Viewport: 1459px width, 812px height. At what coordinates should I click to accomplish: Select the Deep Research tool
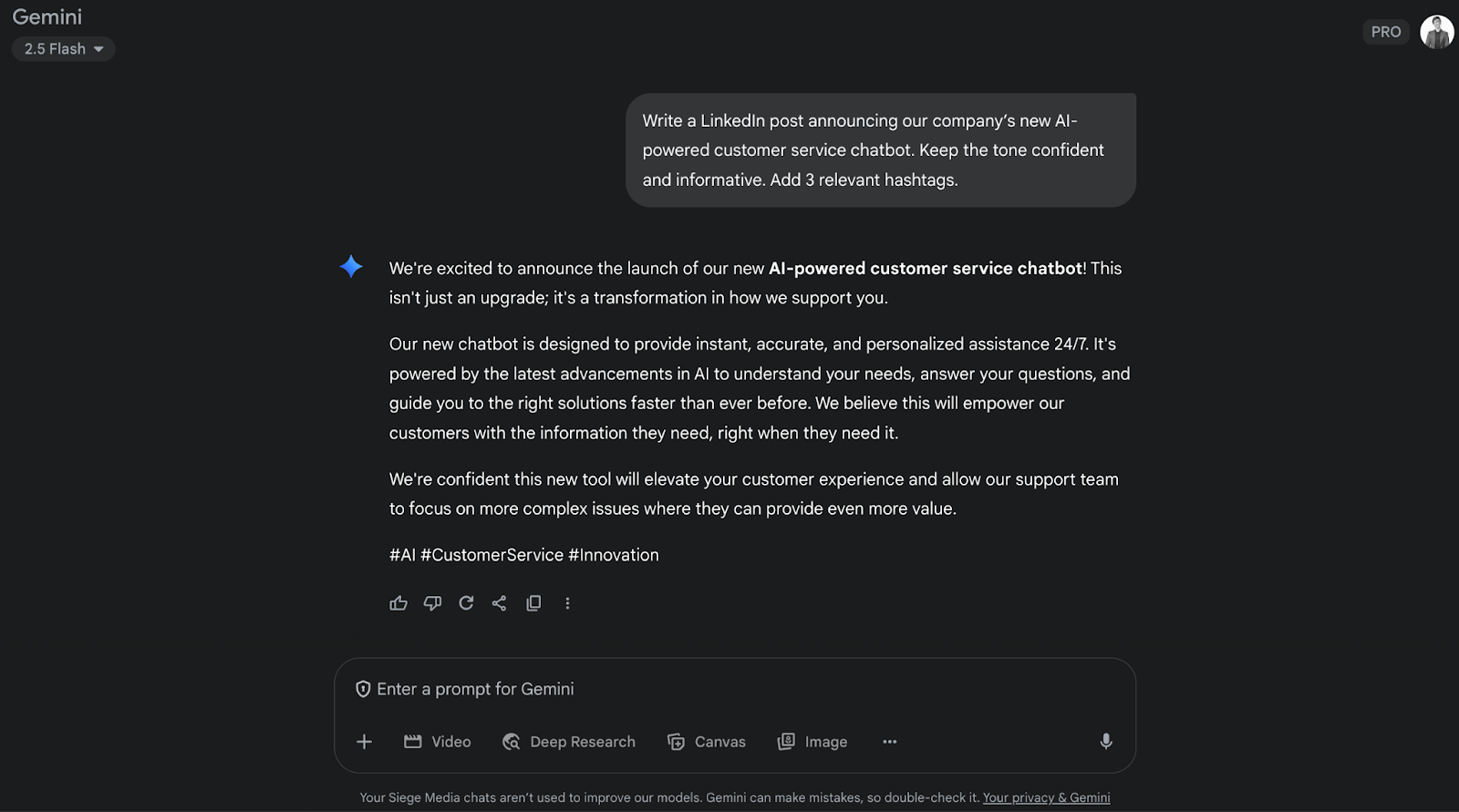coord(569,742)
